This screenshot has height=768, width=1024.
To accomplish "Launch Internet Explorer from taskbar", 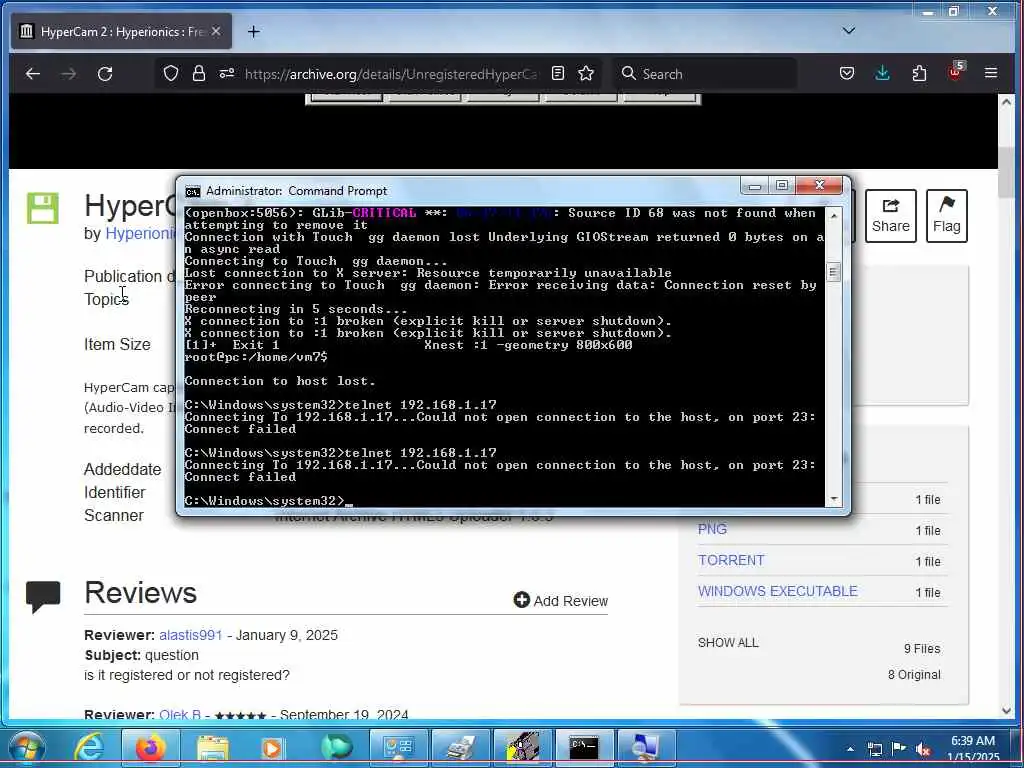I will [89, 748].
